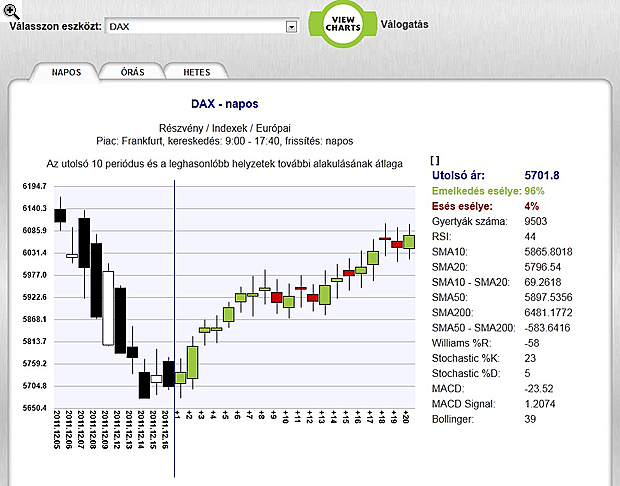Viewport: 620px width, 486px height.
Task: Click the Stochastic %K label
Action: click(466, 358)
